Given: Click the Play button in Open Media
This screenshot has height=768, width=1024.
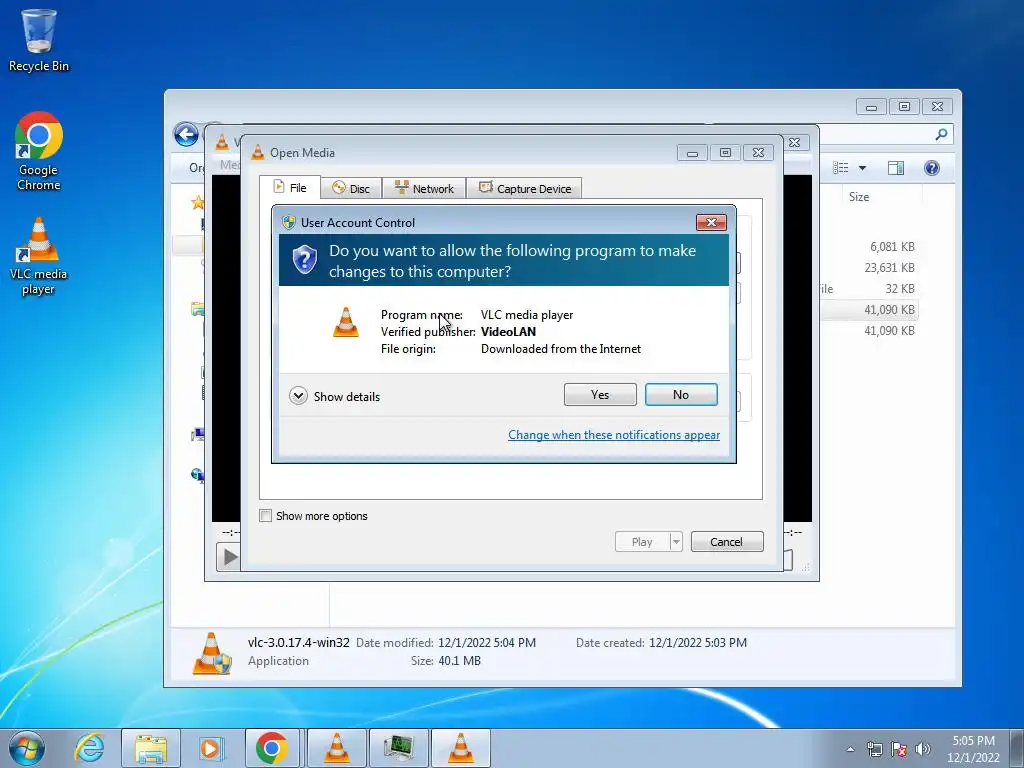Looking at the screenshot, I should click(642, 541).
